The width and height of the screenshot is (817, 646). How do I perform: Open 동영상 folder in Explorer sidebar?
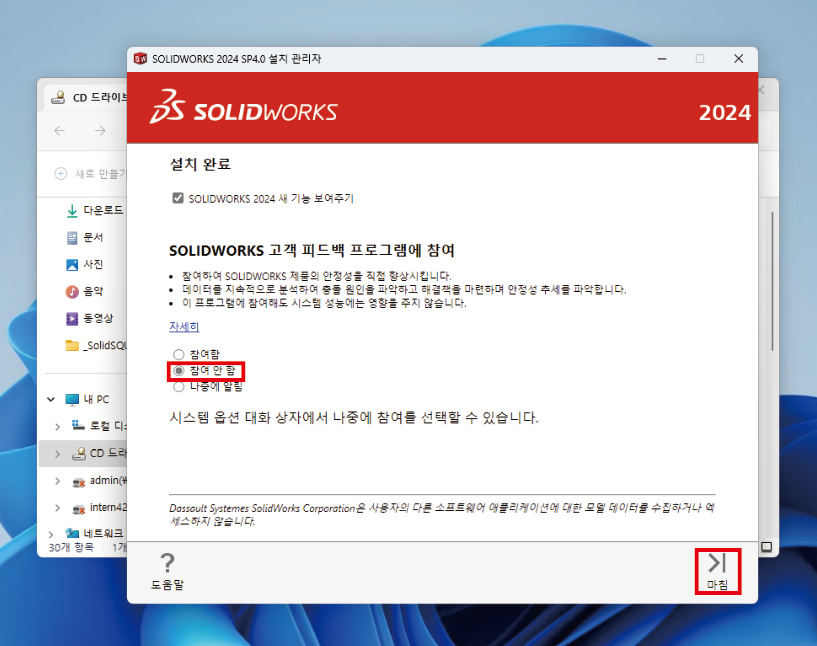[89, 318]
